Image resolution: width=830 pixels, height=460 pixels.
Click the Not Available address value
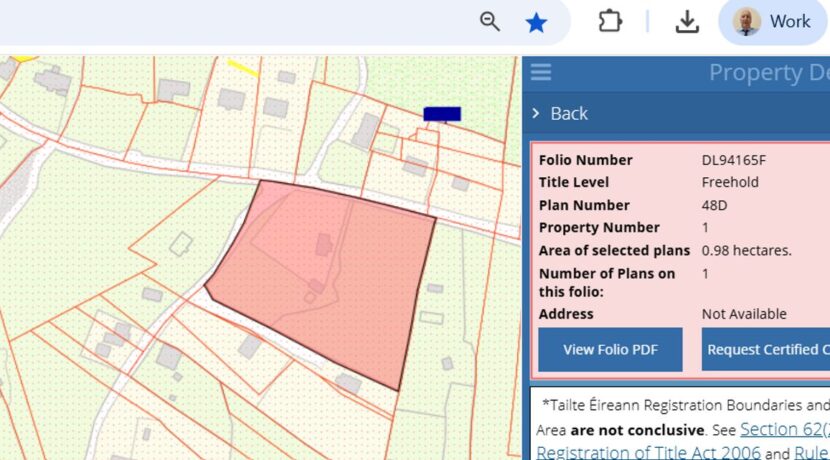(x=744, y=314)
